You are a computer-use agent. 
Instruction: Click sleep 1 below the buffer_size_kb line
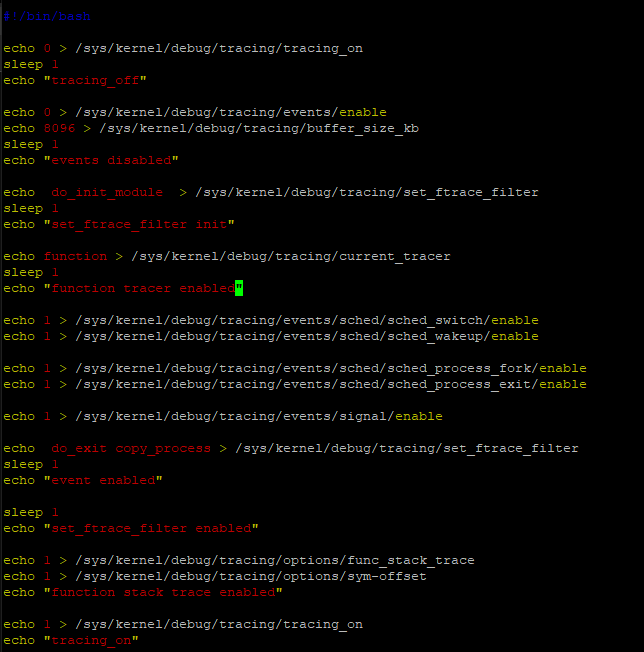coord(31,145)
